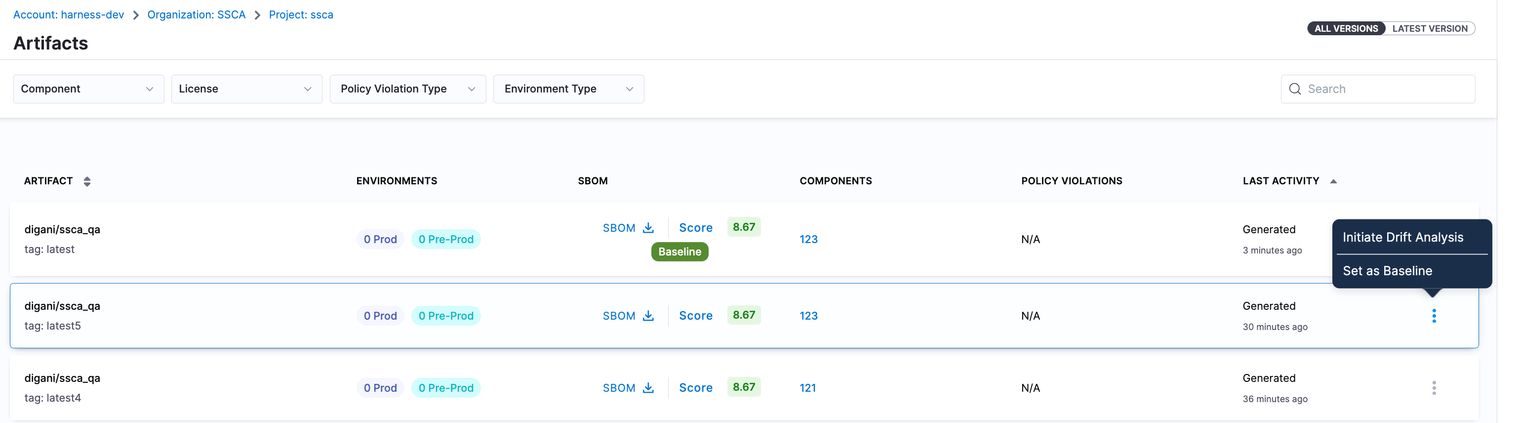Choose Initiate Drift Analysis menu option
Image resolution: width=1520 pixels, height=423 pixels.
click(1403, 237)
